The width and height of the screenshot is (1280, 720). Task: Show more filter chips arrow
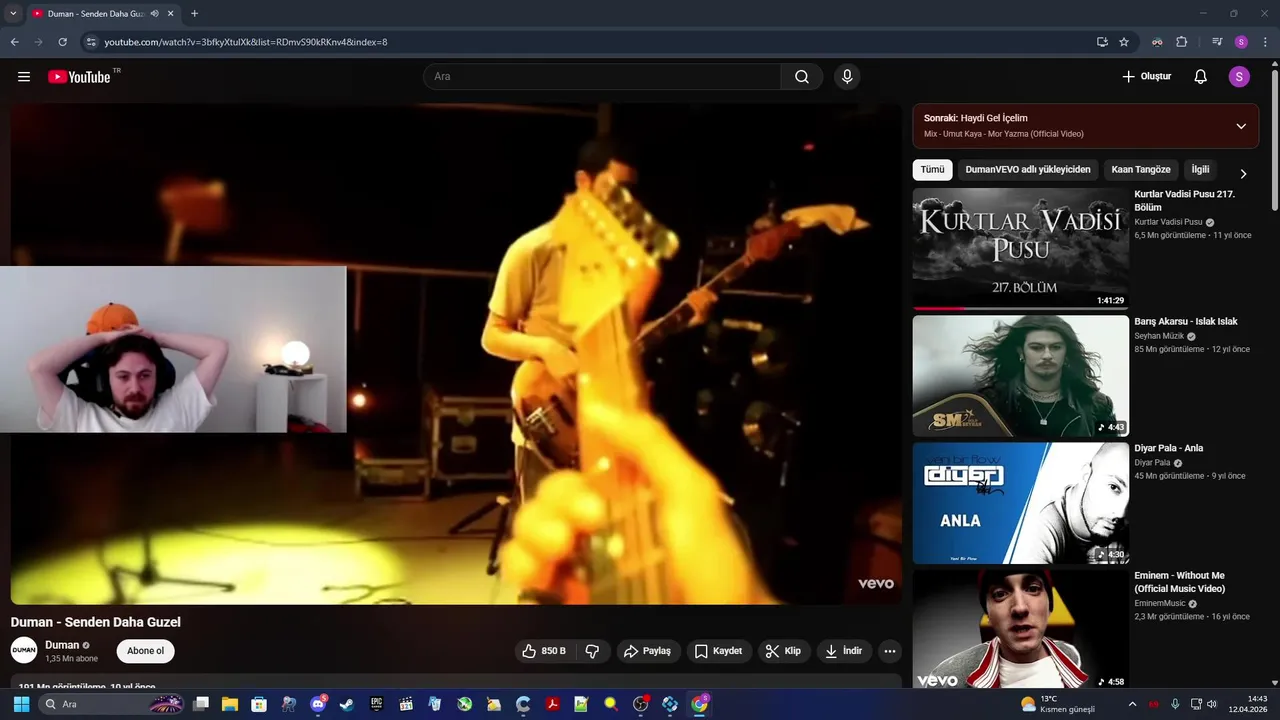pos(1243,174)
